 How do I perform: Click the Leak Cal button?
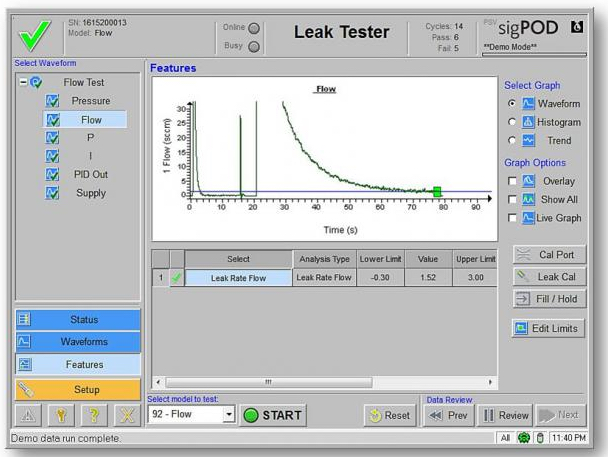point(549,277)
